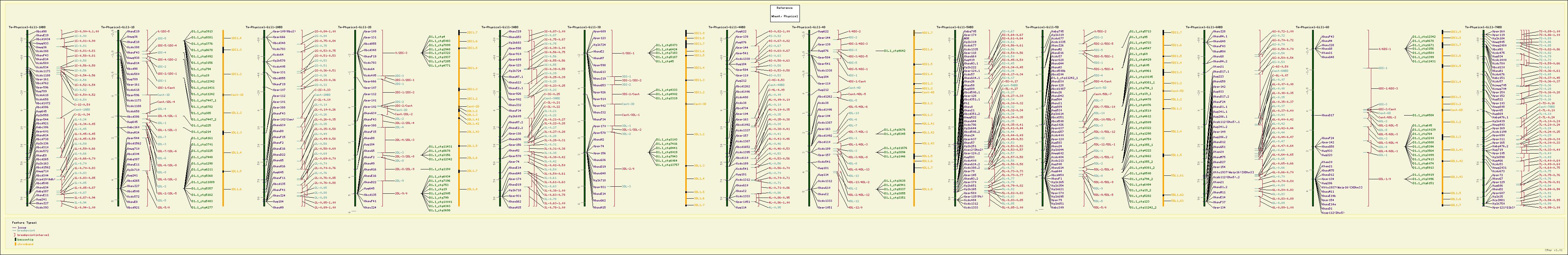
Task: Select the Ta-Physical-Gill-2ABD map title
Action: (x=264, y=27)
